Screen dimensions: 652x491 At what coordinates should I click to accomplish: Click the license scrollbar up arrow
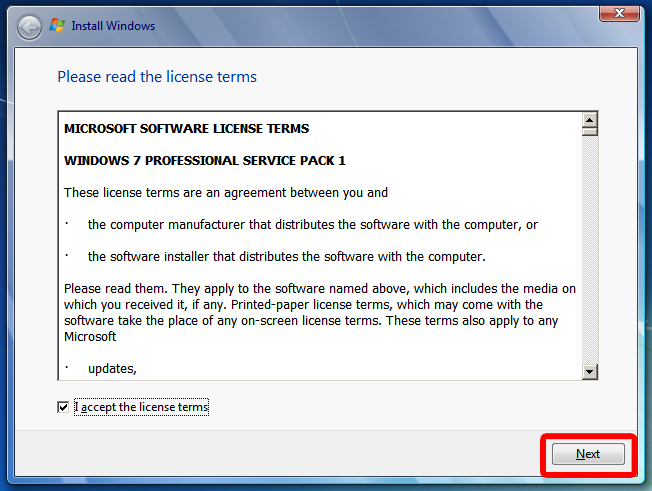tap(590, 121)
